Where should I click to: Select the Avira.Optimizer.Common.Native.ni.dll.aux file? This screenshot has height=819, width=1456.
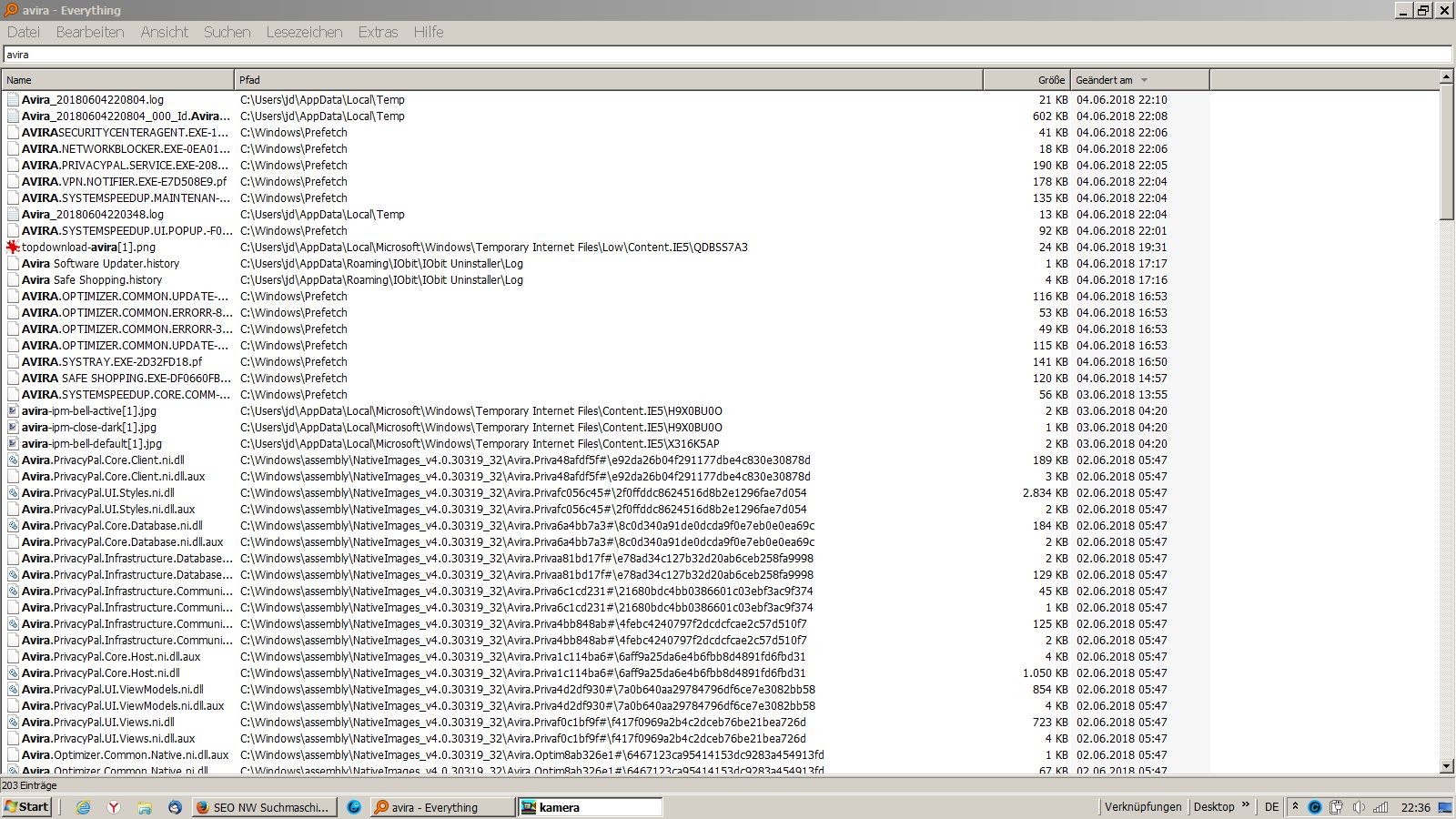pyautogui.click(x=126, y=755)
